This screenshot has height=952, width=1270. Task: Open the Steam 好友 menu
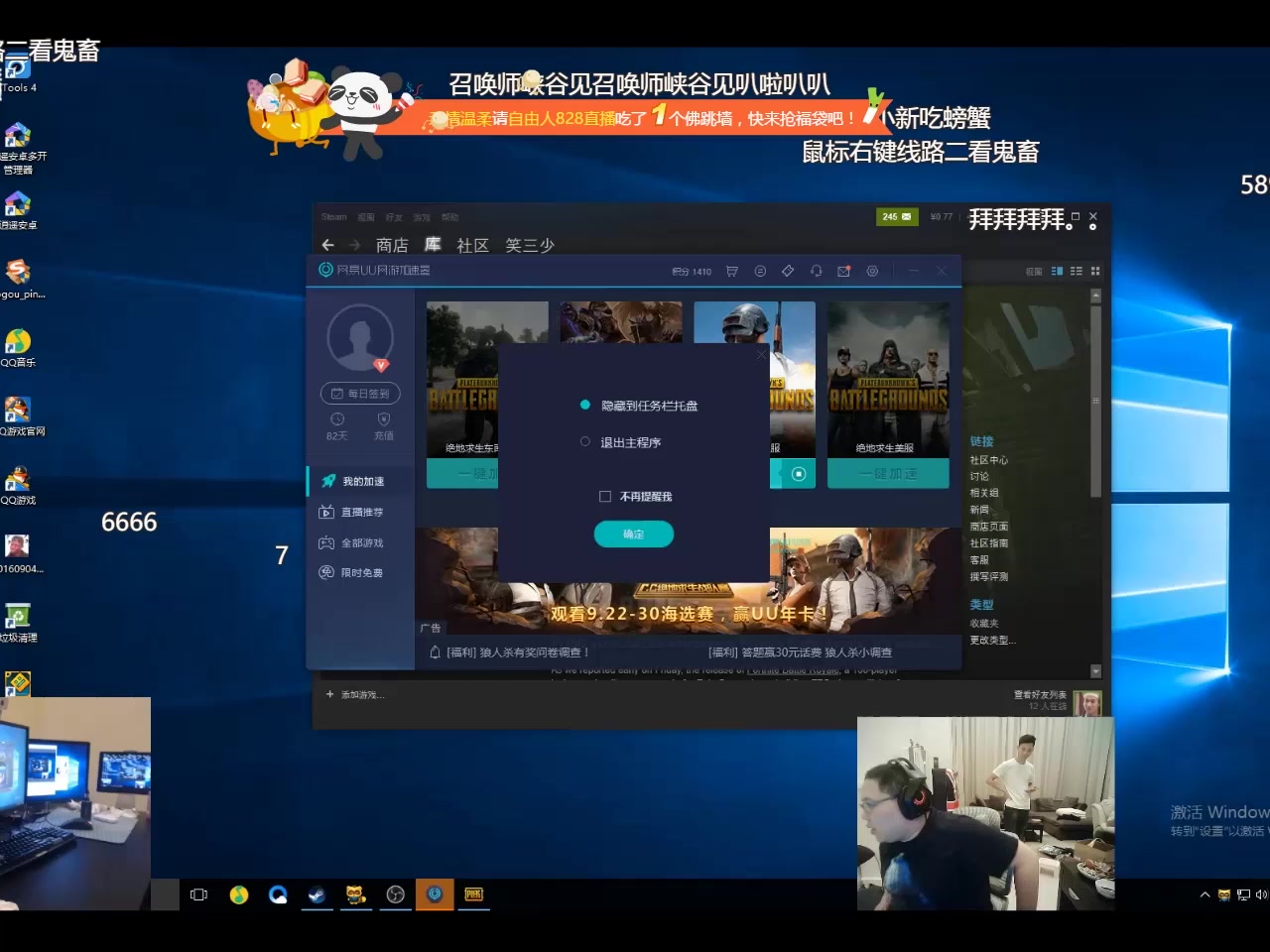tap(394, 216)
